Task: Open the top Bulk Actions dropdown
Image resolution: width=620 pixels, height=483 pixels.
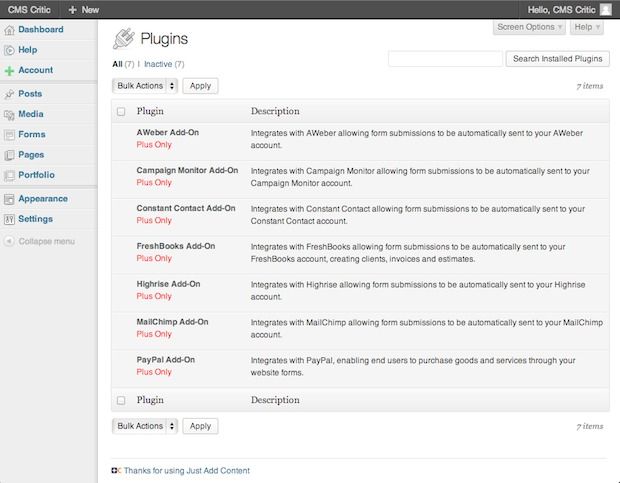Action: point(145,86)
